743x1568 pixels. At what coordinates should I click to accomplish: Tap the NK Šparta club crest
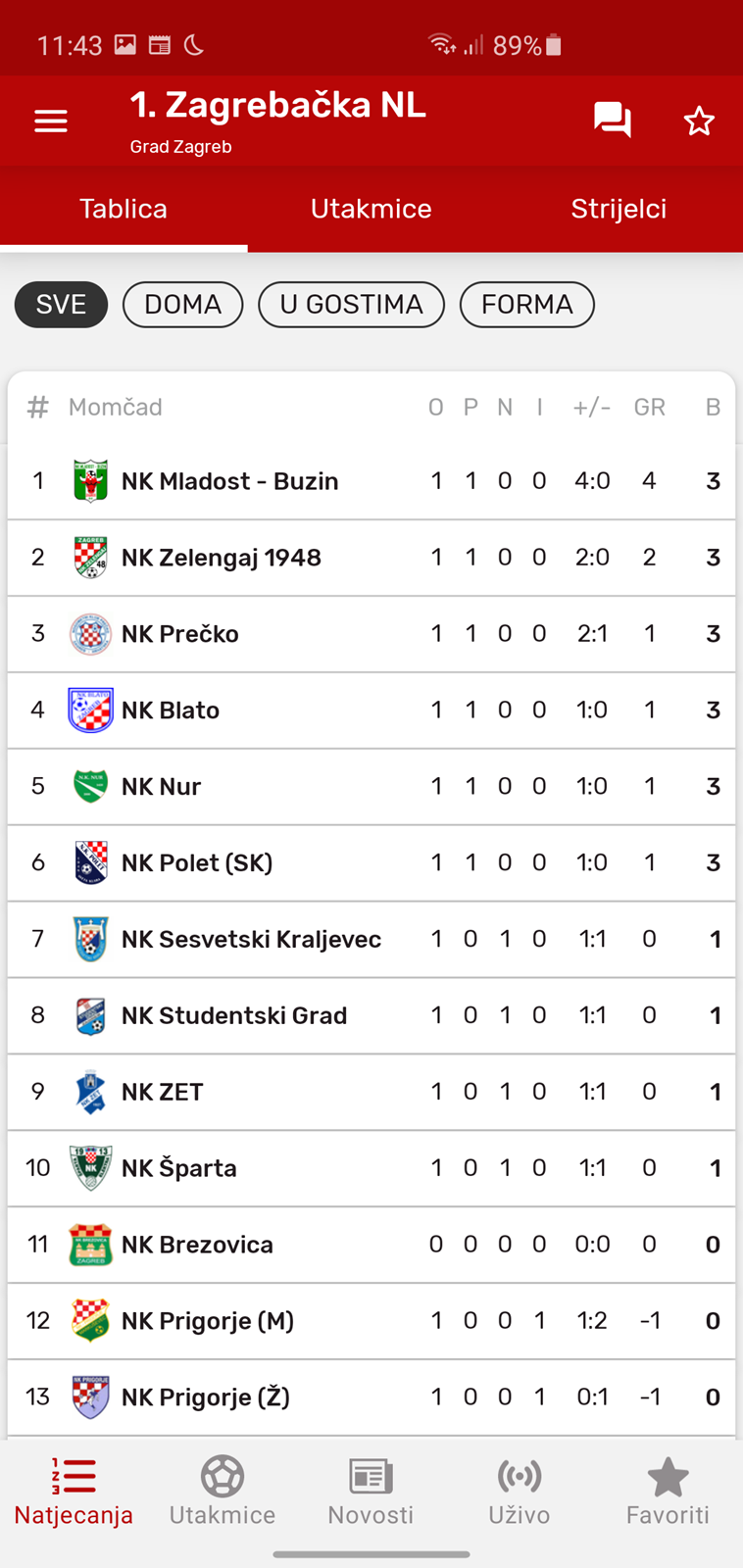[90, 1168]
